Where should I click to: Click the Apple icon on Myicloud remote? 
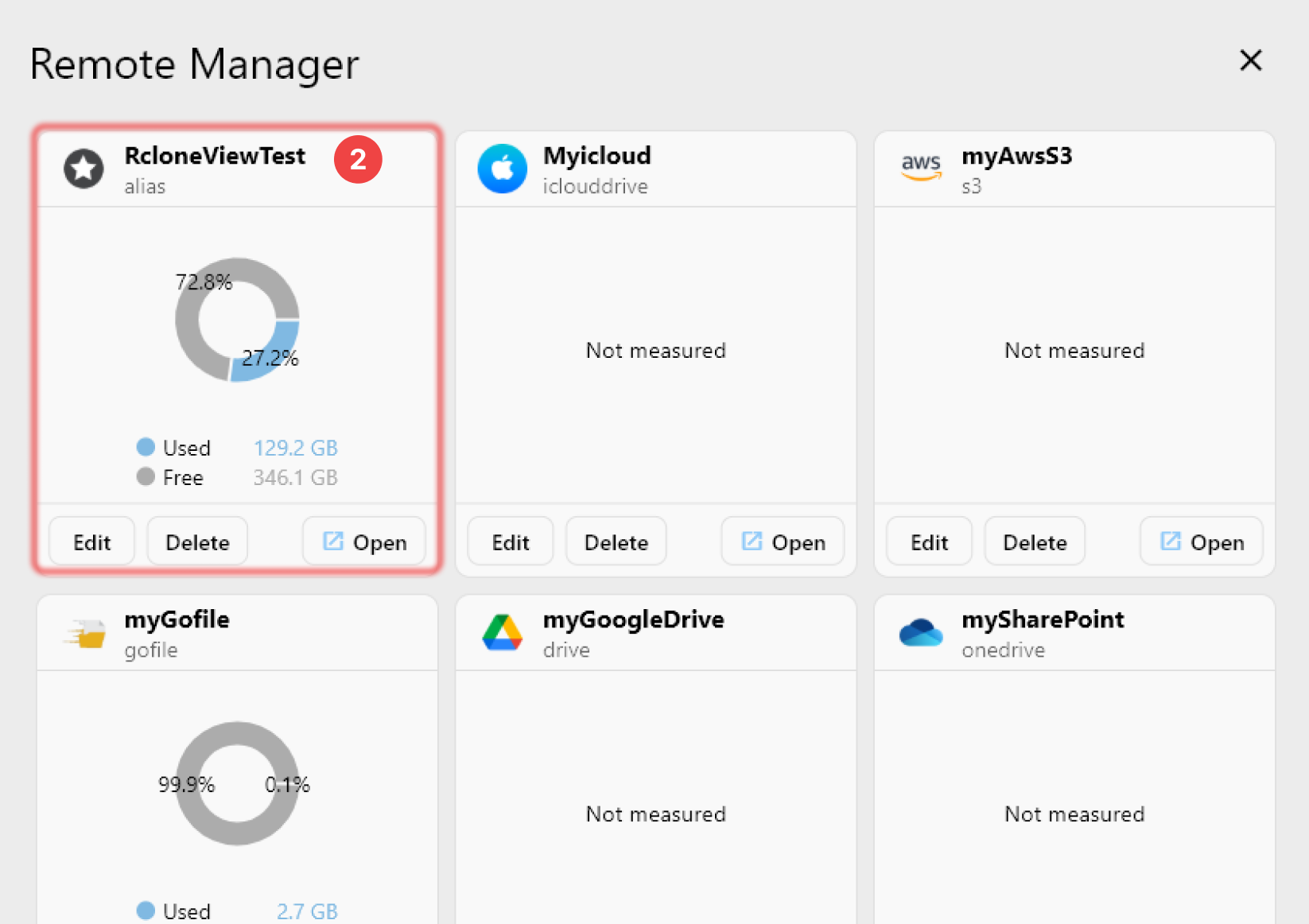[502, 169]
